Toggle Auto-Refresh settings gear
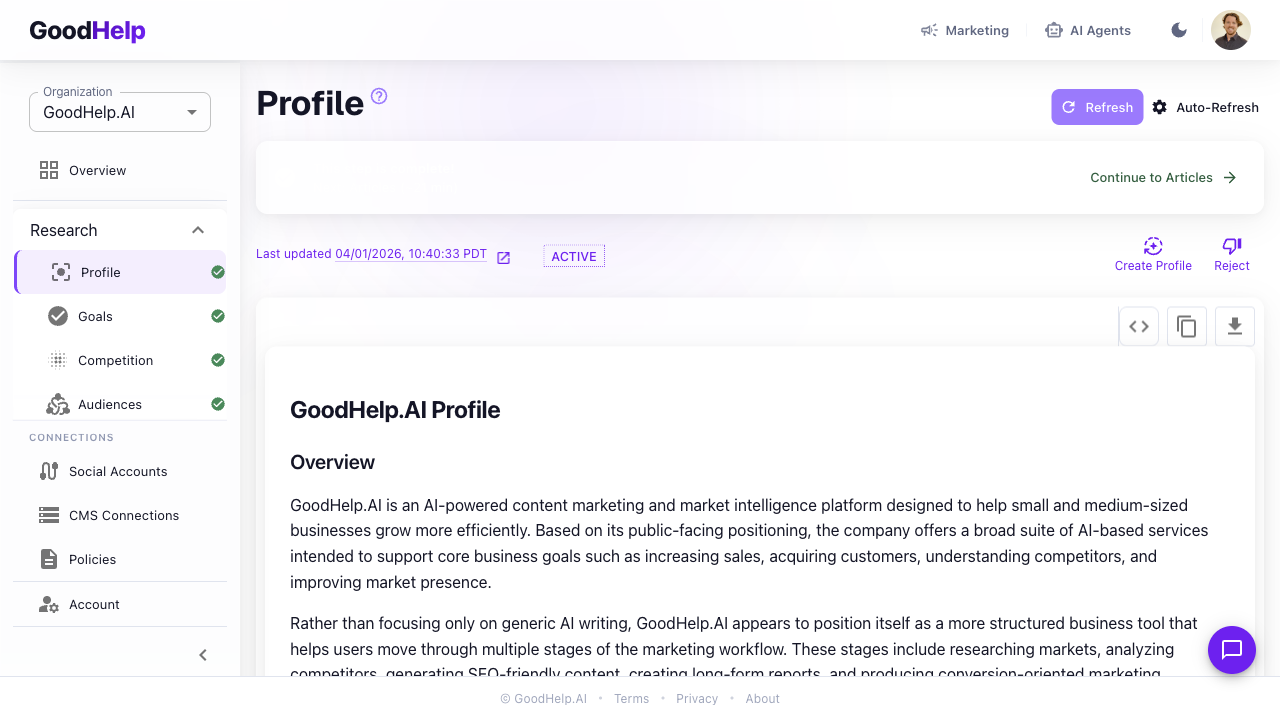Image resolution: width=1280 pixels, height=720 pixels. [x=1158, y=107]
